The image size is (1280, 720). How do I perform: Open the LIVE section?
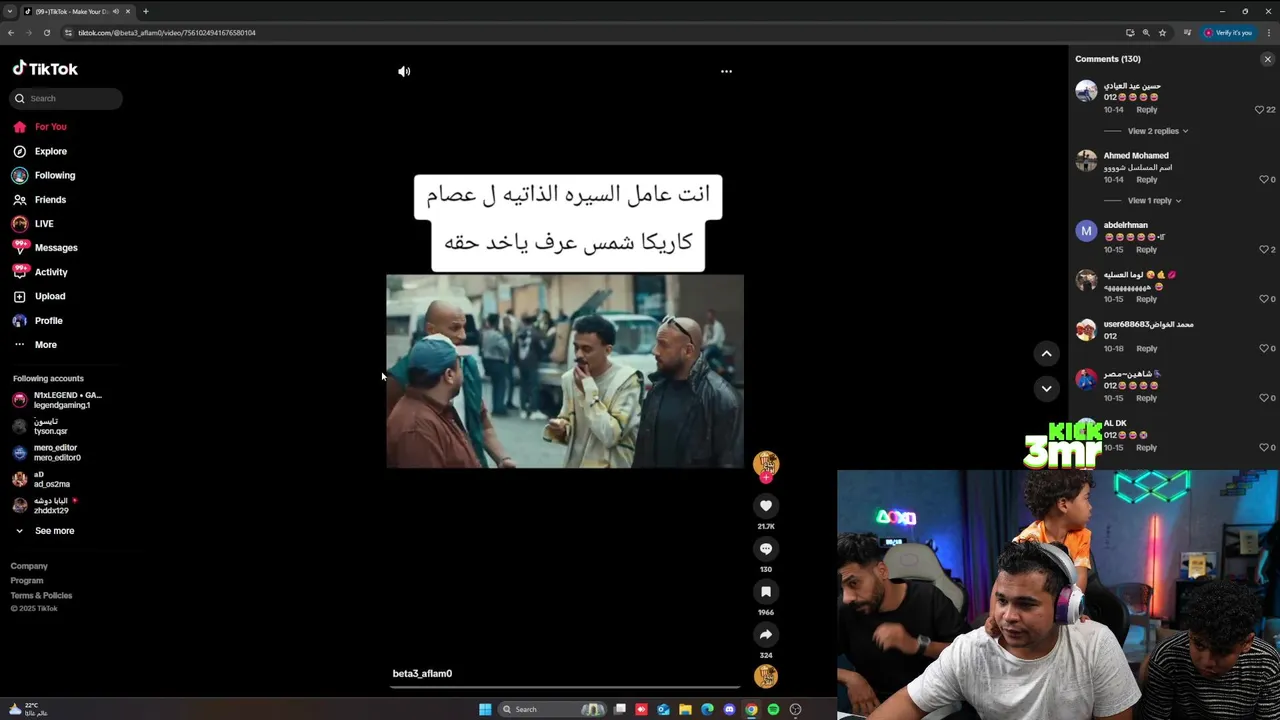[34, 224]
